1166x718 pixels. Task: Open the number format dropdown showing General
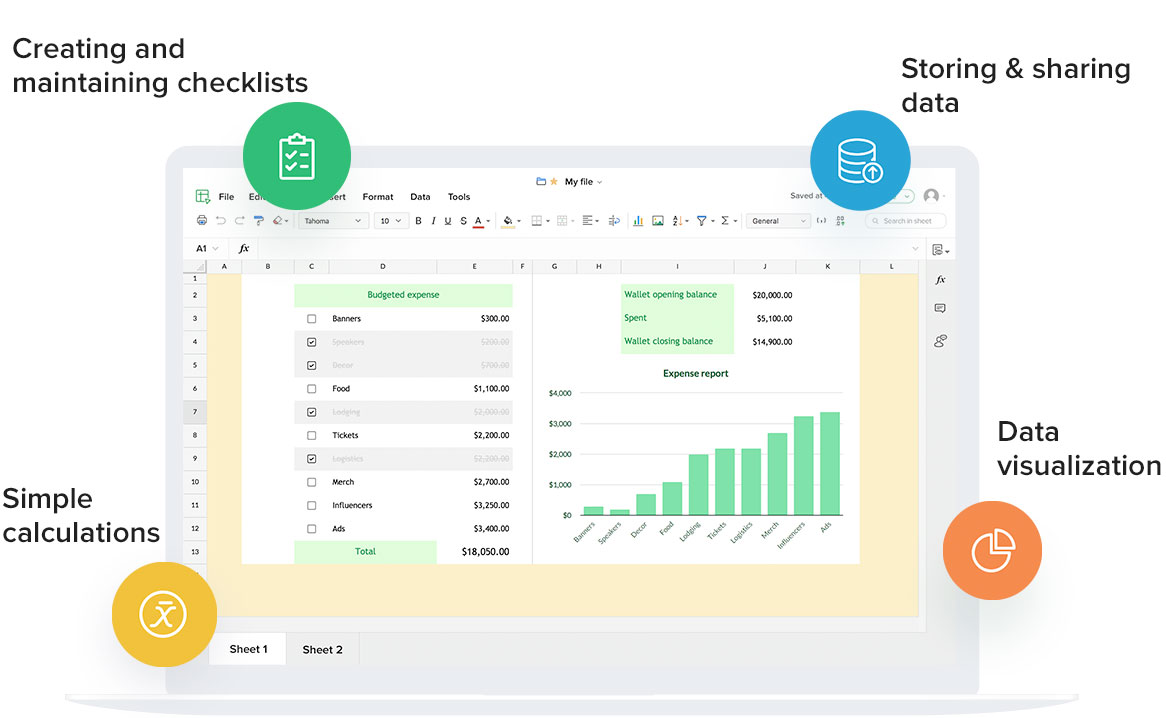778,220
